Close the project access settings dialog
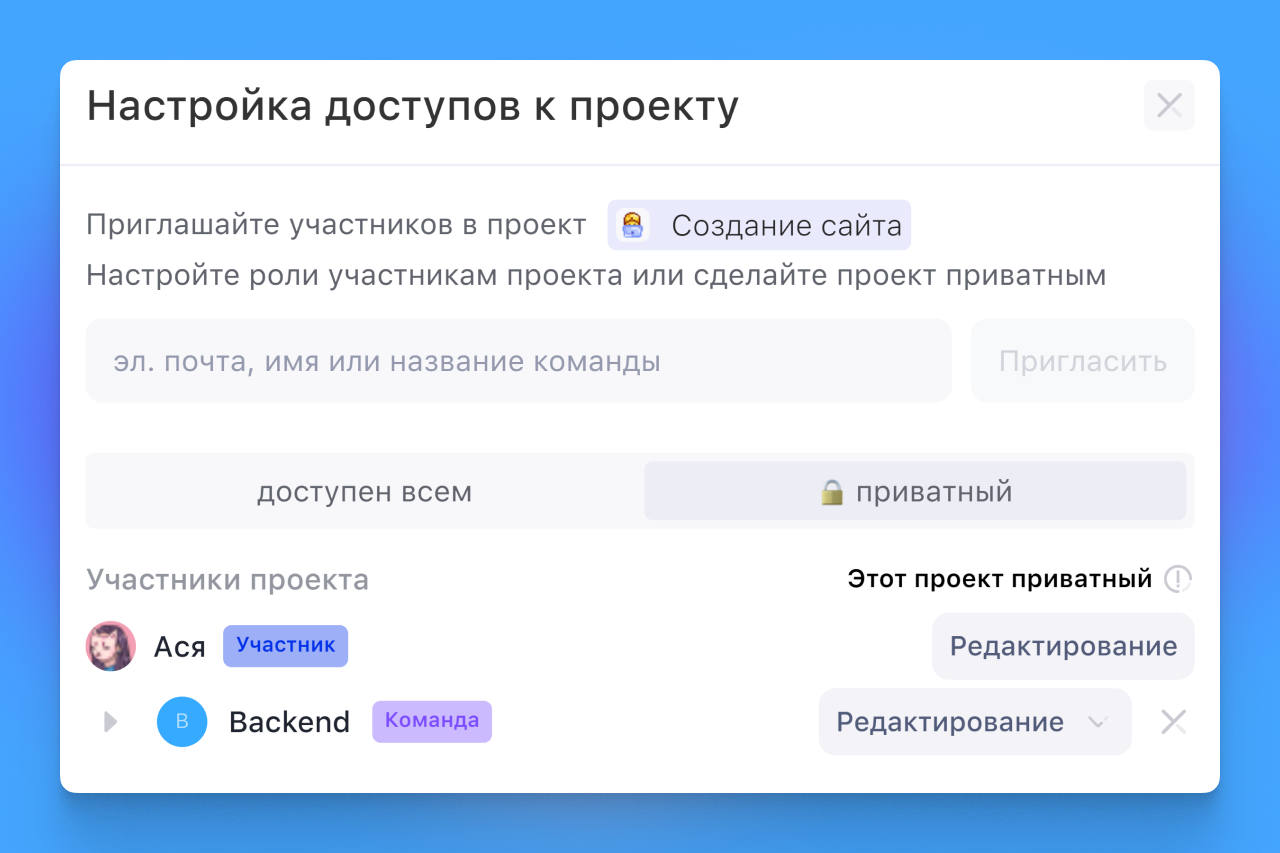The image size is (1280, 853). pyautogui.click(x=1169, y=105)
